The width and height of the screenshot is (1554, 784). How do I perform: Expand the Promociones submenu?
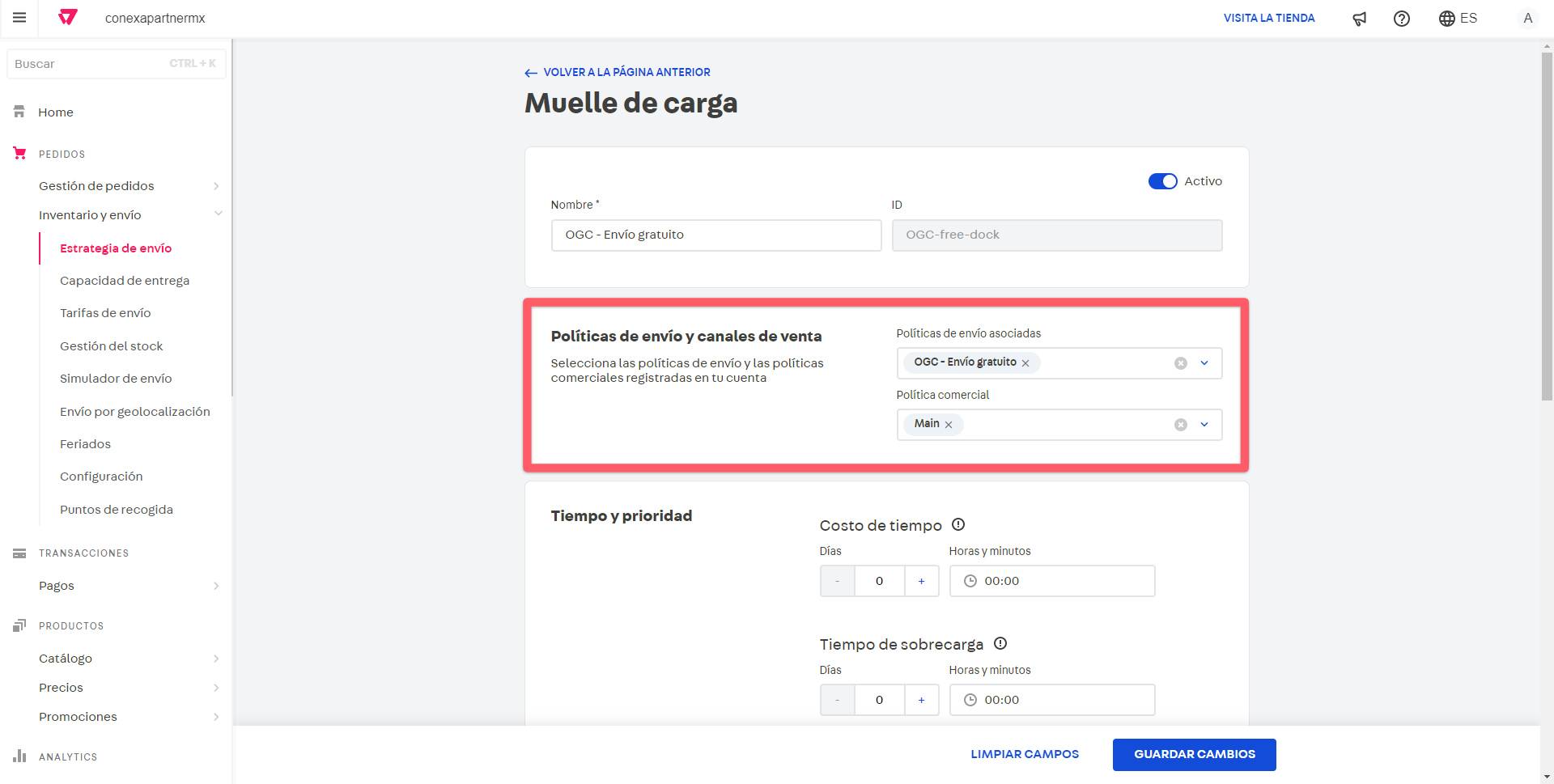click(x=216, y=717)
